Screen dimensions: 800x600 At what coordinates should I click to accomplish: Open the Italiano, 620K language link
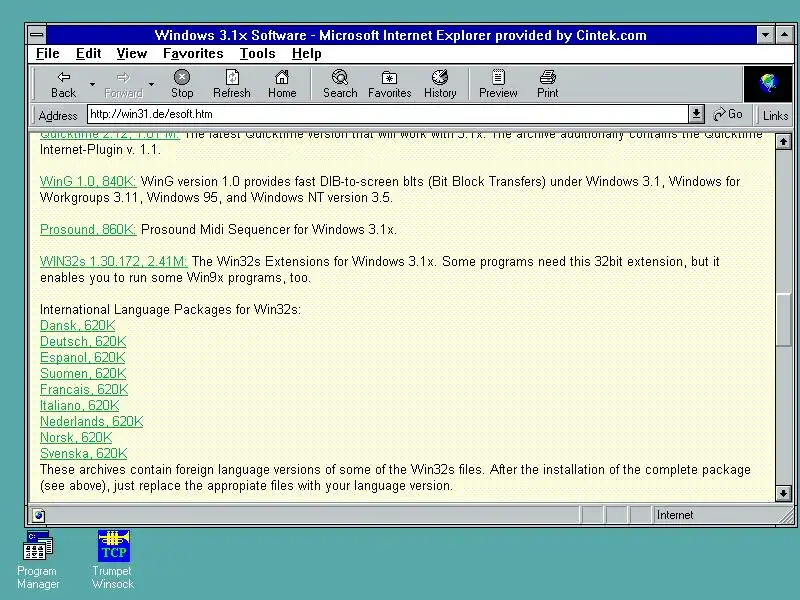tap(79, 406)
